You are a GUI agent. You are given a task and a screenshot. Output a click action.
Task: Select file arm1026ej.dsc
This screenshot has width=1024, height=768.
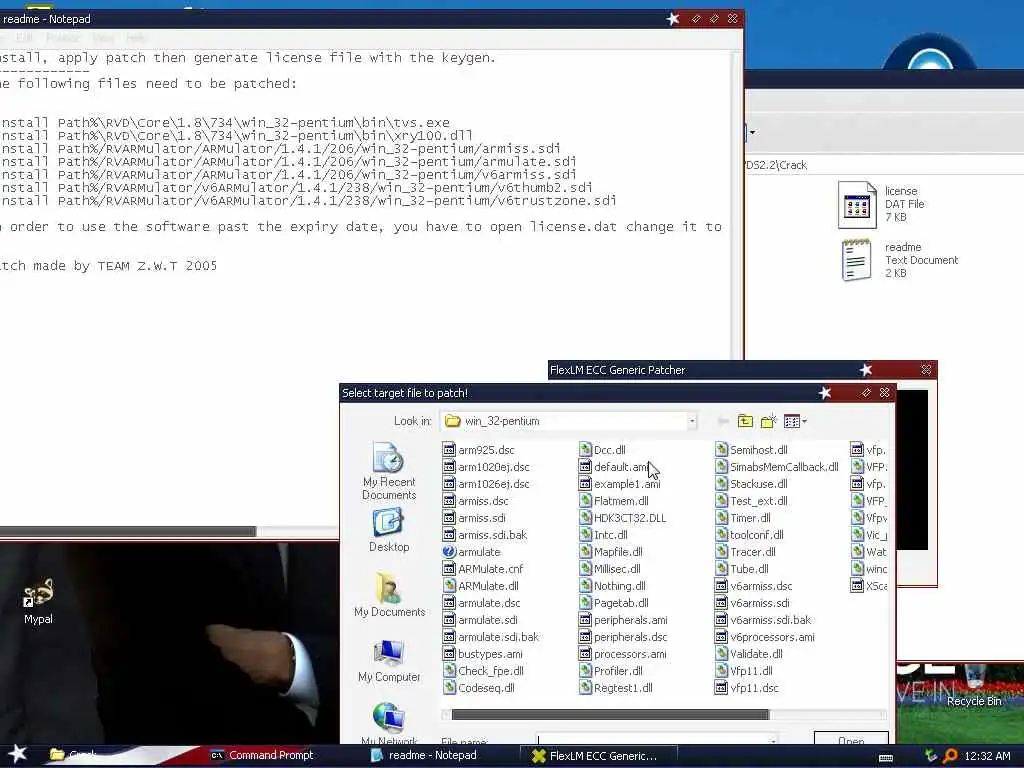487,484
